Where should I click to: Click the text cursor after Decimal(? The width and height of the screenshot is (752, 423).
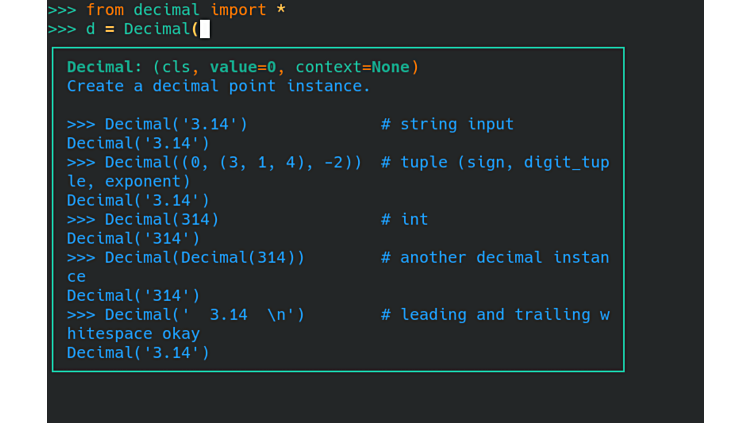click(x=205, y=29)
